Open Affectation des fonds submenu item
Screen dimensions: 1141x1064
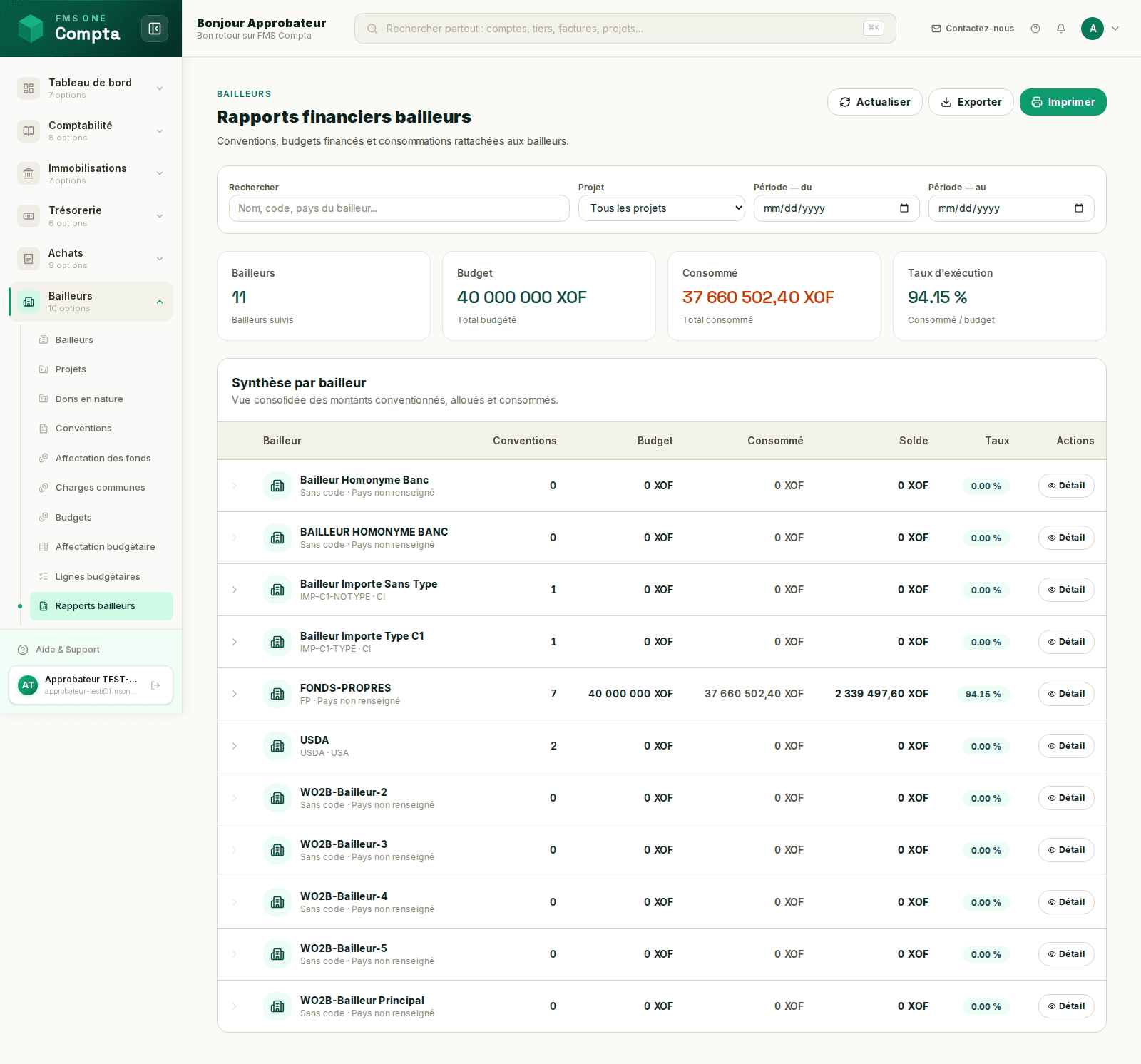101,459
